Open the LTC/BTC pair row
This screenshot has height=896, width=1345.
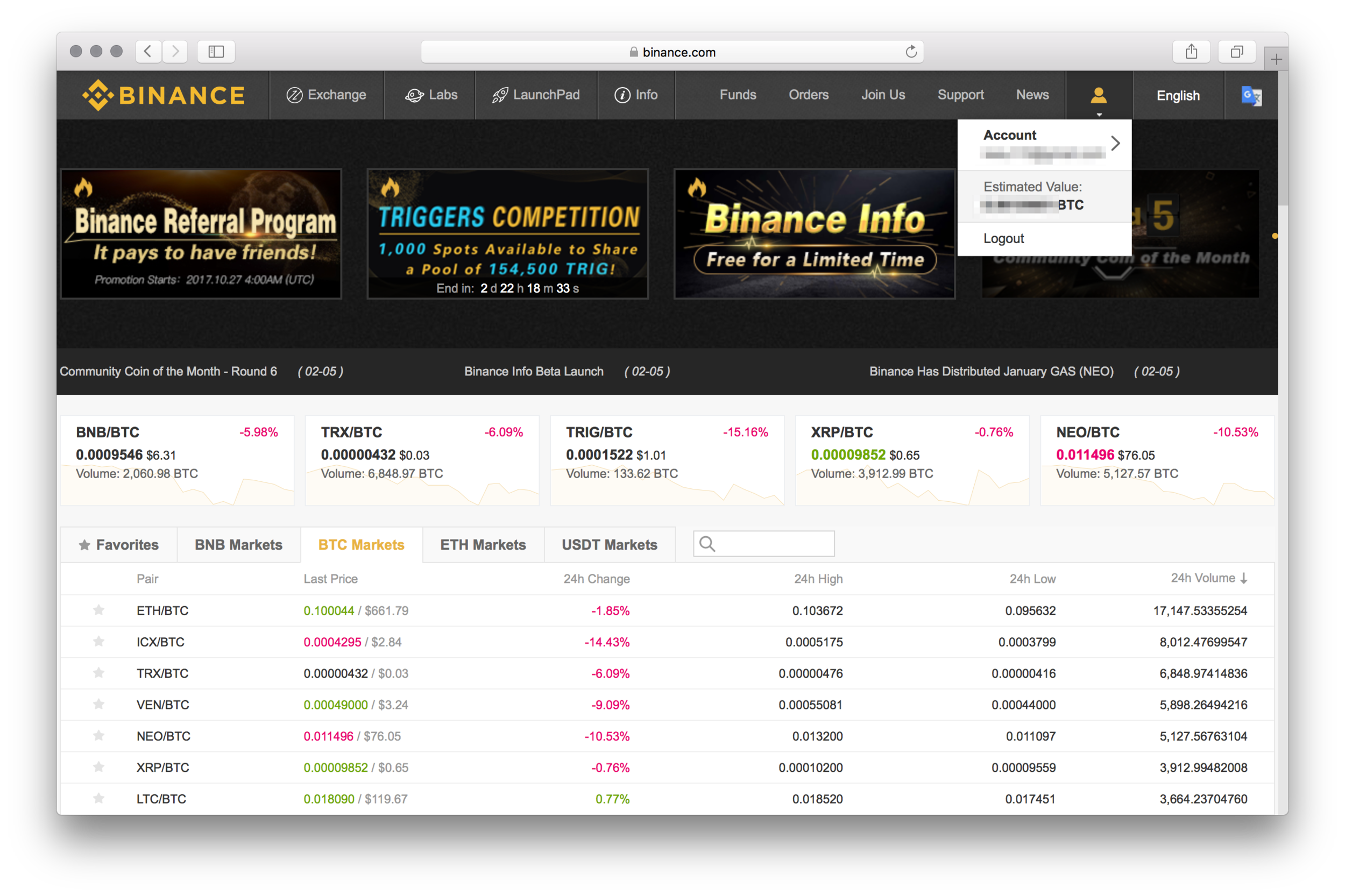(x=667, y=799)
